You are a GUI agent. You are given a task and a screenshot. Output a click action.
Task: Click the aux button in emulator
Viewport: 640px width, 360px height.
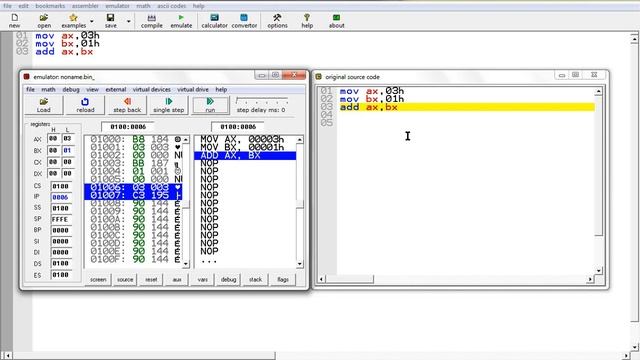click(x=177, y=280)
